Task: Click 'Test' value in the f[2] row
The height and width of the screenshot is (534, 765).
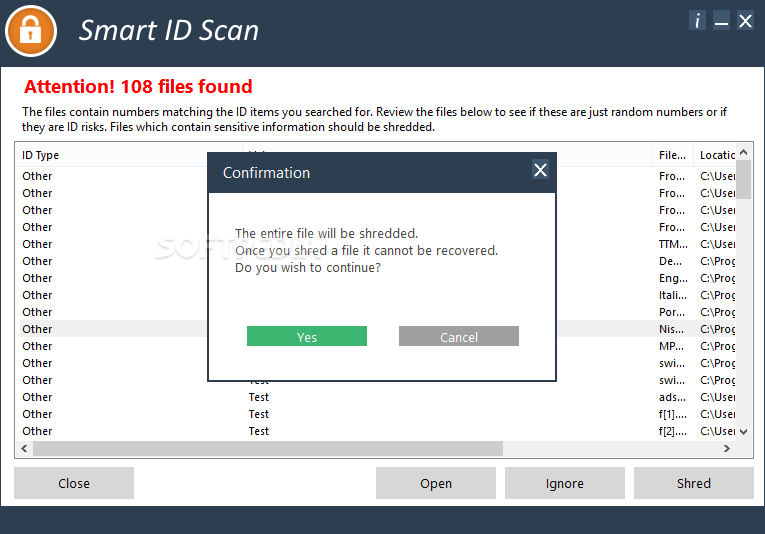Action: [x=259, y=432]
